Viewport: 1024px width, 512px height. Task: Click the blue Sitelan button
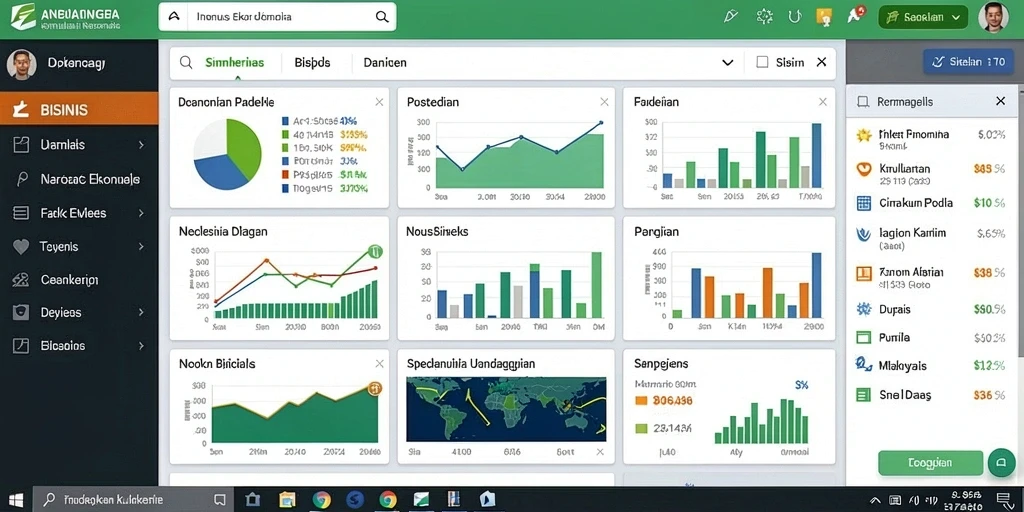point(968,62)
